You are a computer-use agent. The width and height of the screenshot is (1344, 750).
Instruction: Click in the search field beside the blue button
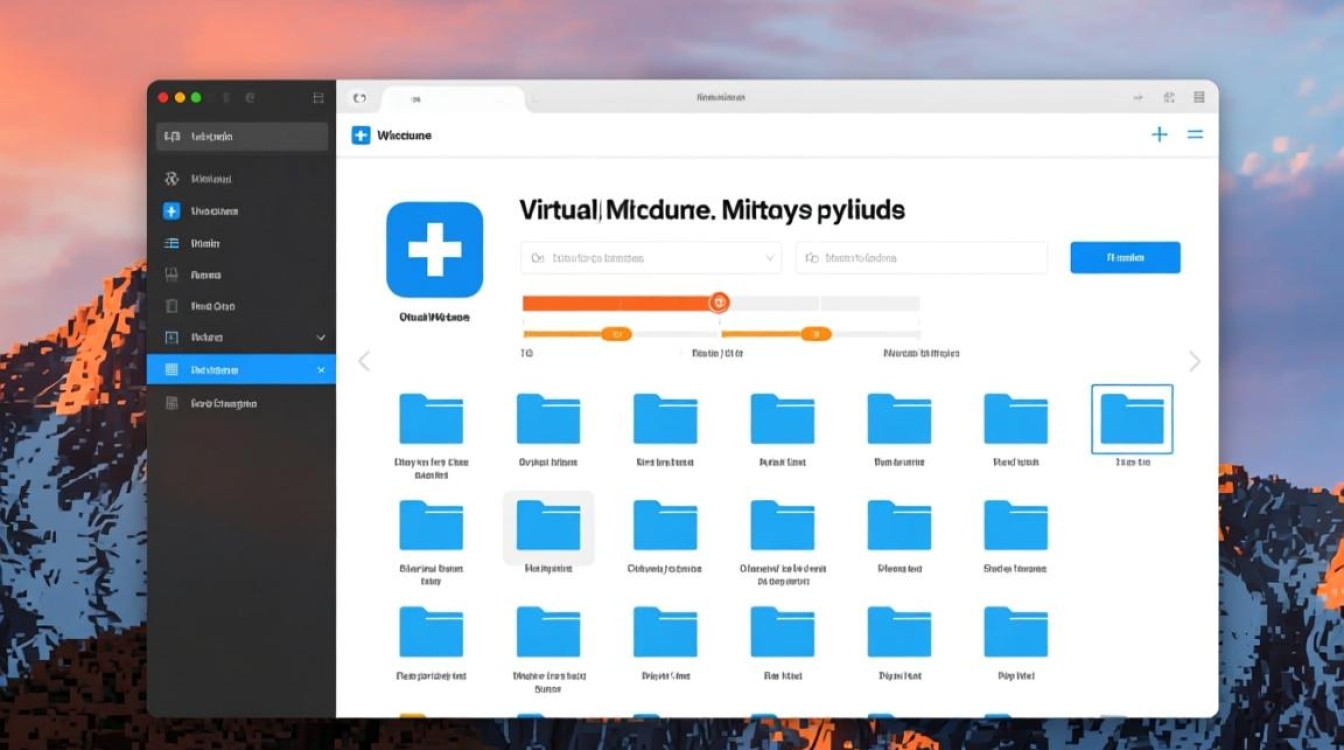coord(920,258)
